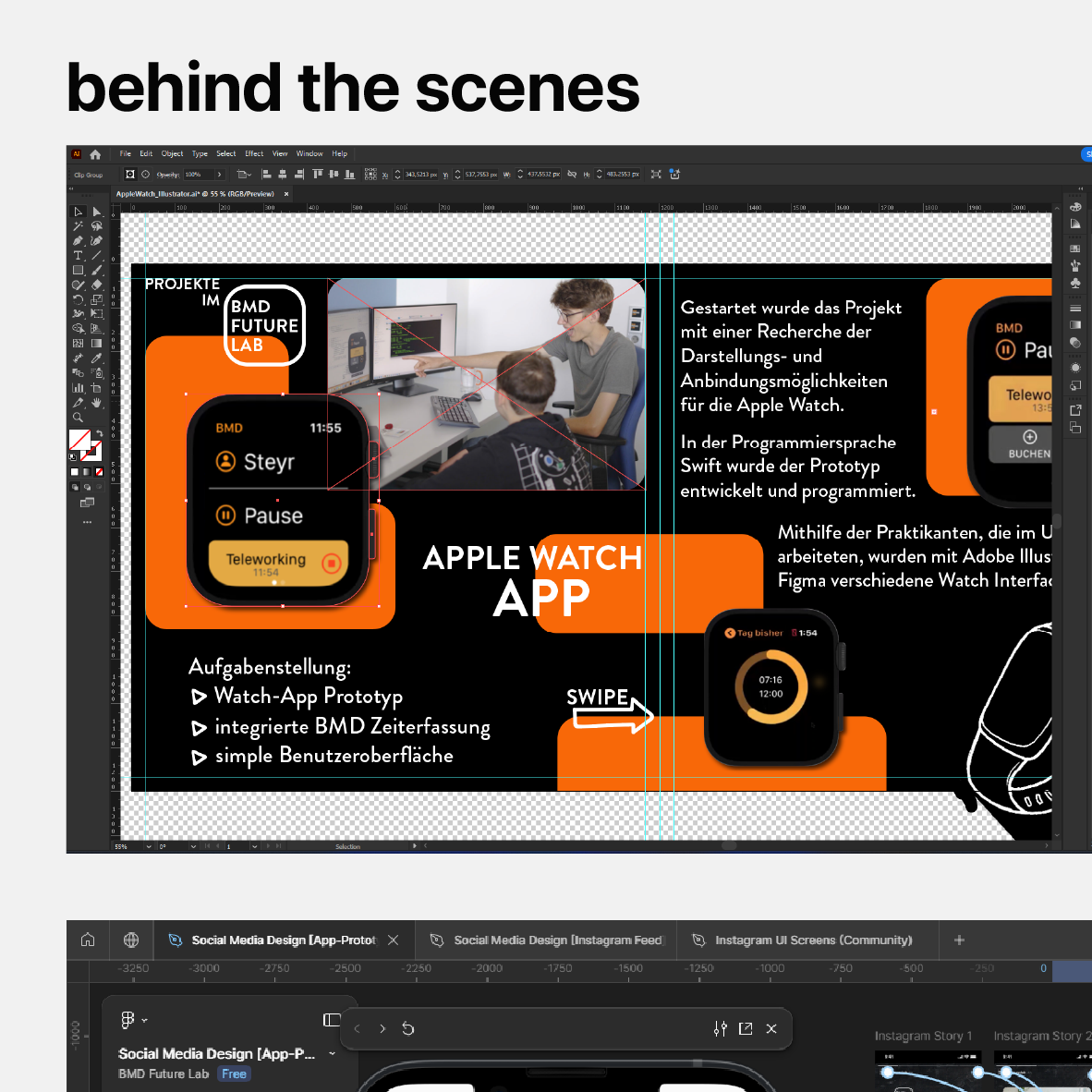The height and width of the screenshot is (1092, 1092).
Task: Open the Transparency panel icon
Action: pos(1075,342)
